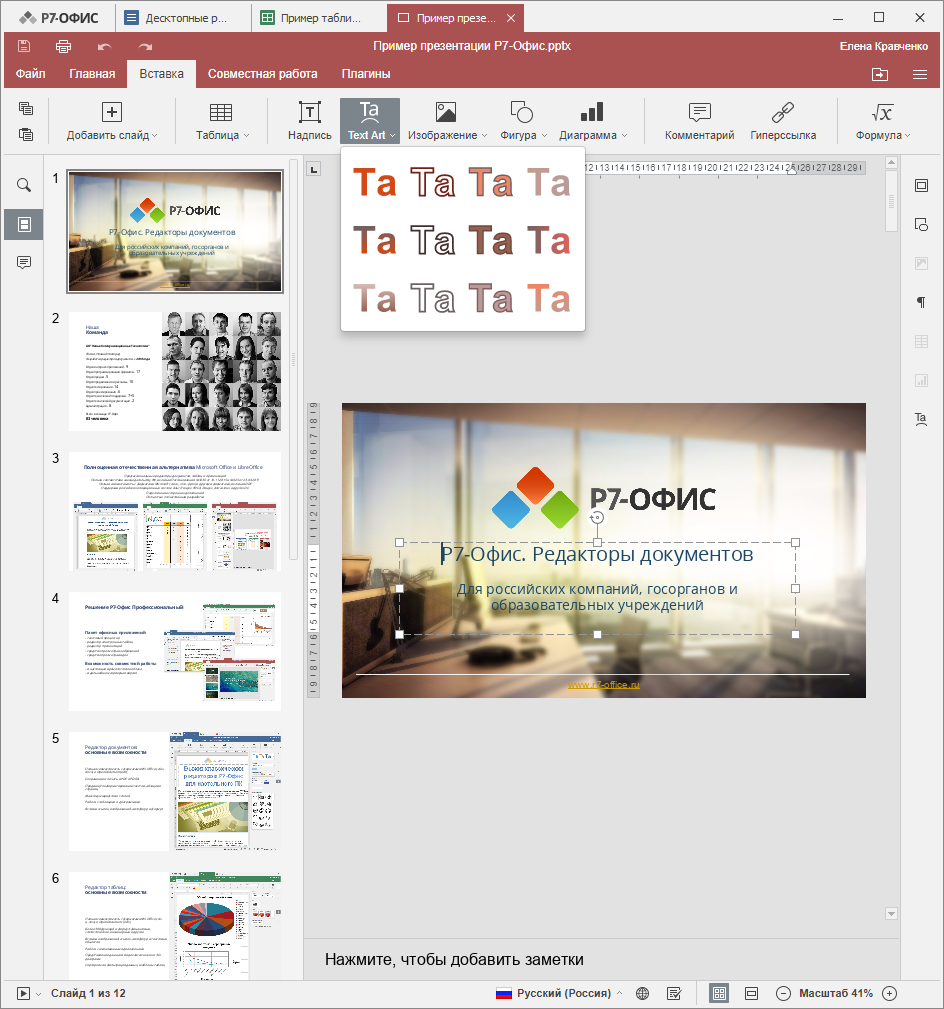Pick the last orange gradient Text Art style
The height and width of the screenshot is (1009, 944).
[549, 299]
